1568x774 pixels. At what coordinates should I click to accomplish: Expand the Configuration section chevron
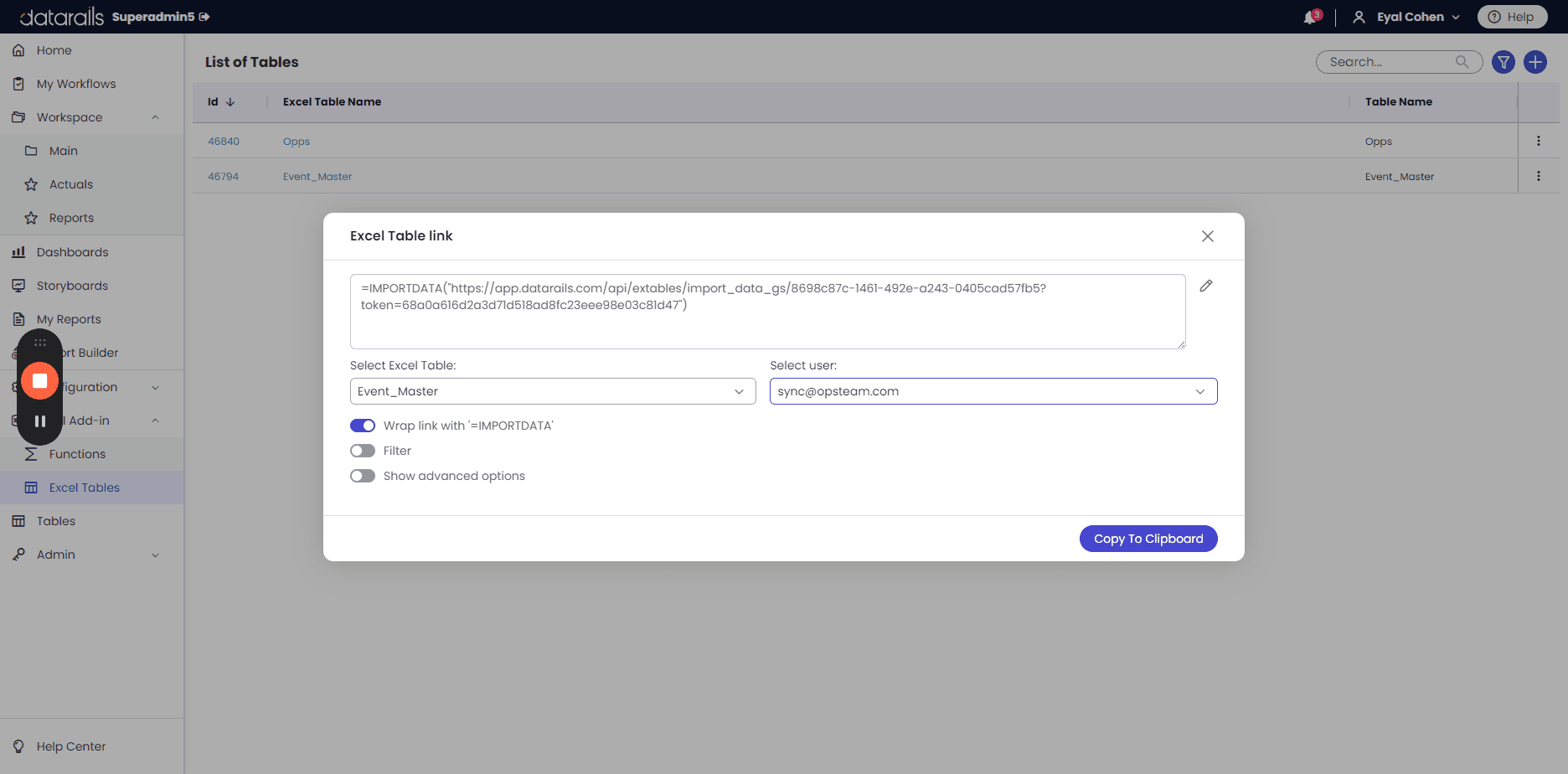coord(155,387)
